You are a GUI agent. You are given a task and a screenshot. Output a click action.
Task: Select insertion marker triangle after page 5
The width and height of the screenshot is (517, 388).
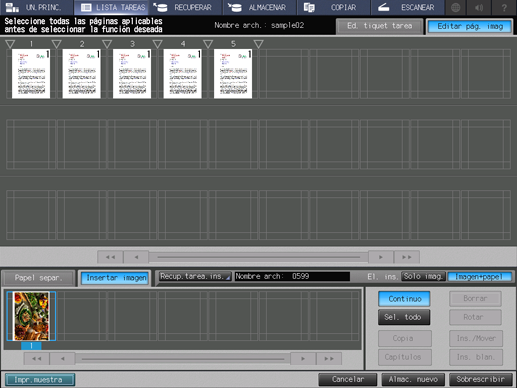(x=258, y=44)
